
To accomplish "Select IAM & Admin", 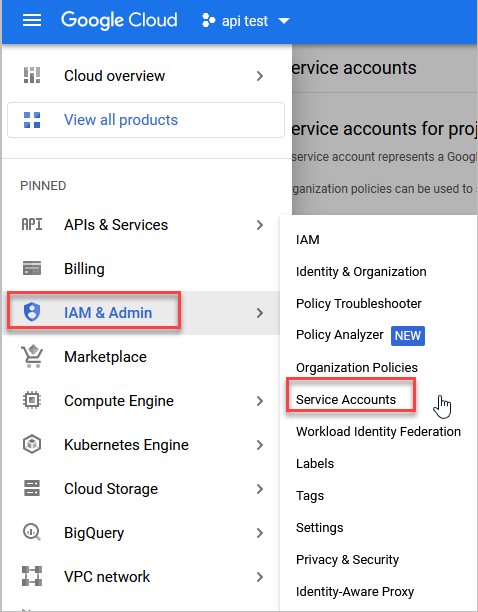I will click(x=108, y=313).
